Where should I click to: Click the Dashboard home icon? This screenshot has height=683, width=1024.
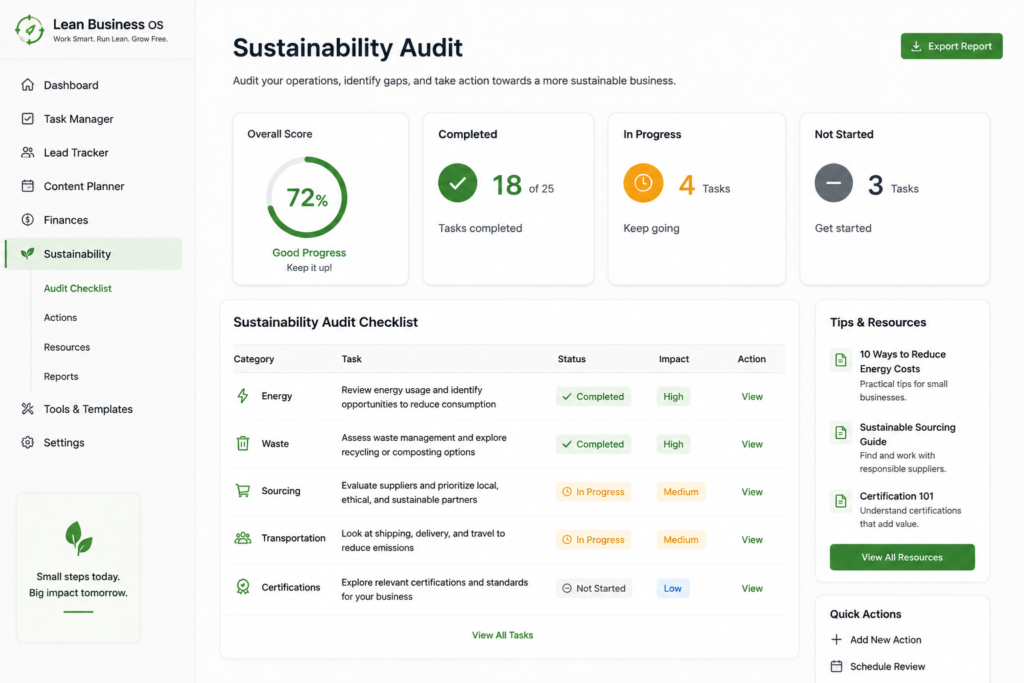(27, 85)
